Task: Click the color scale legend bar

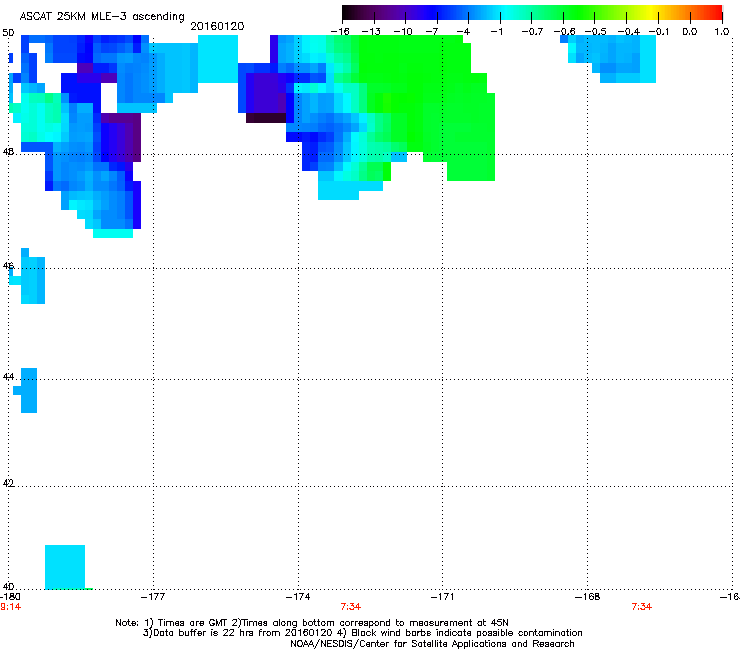Action: (532, 12)
